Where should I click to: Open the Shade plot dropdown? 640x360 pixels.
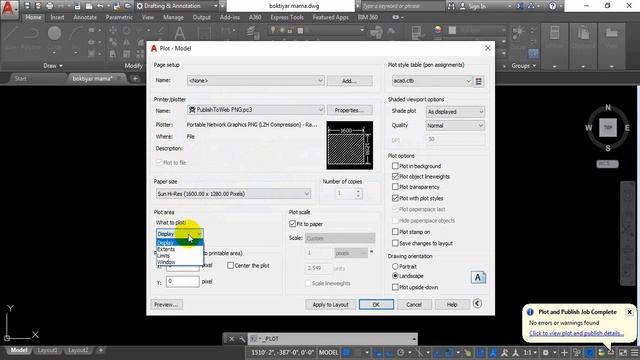(455, 112)
